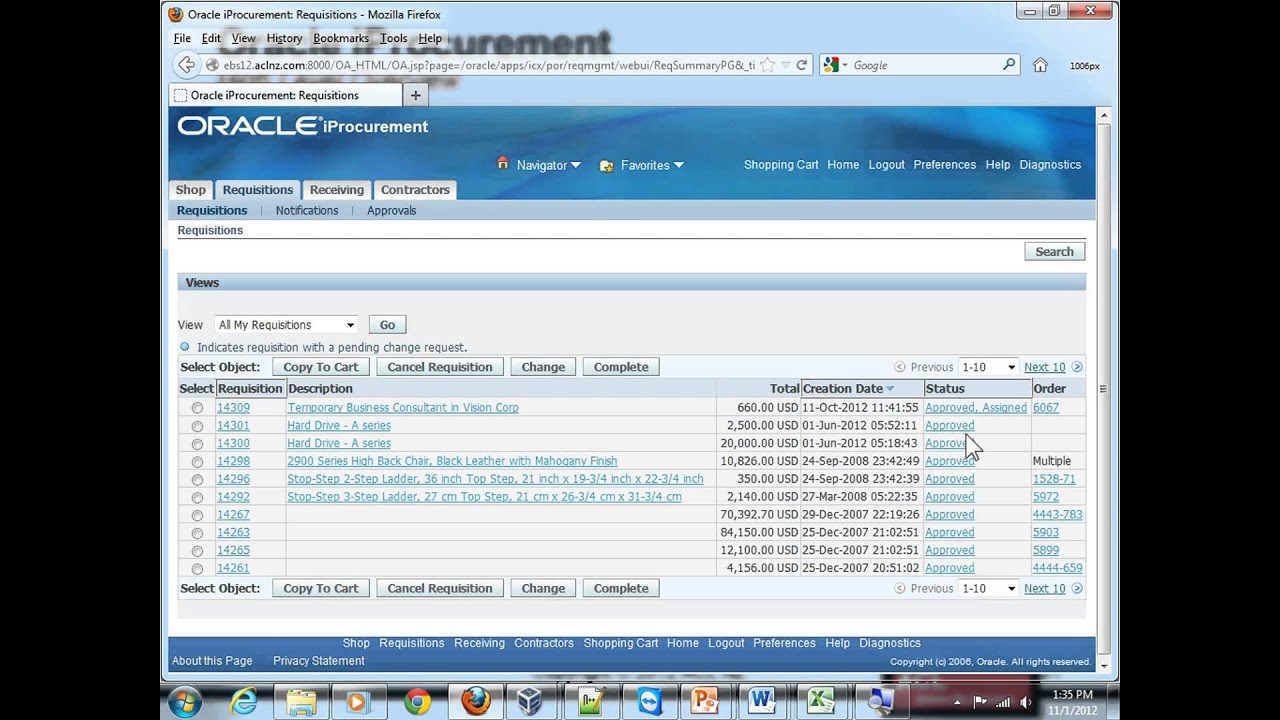Click Approved, Assigned status link
Image resolution: width=1280 pixels, height=720 pixels.
click(x=975, y=408)
